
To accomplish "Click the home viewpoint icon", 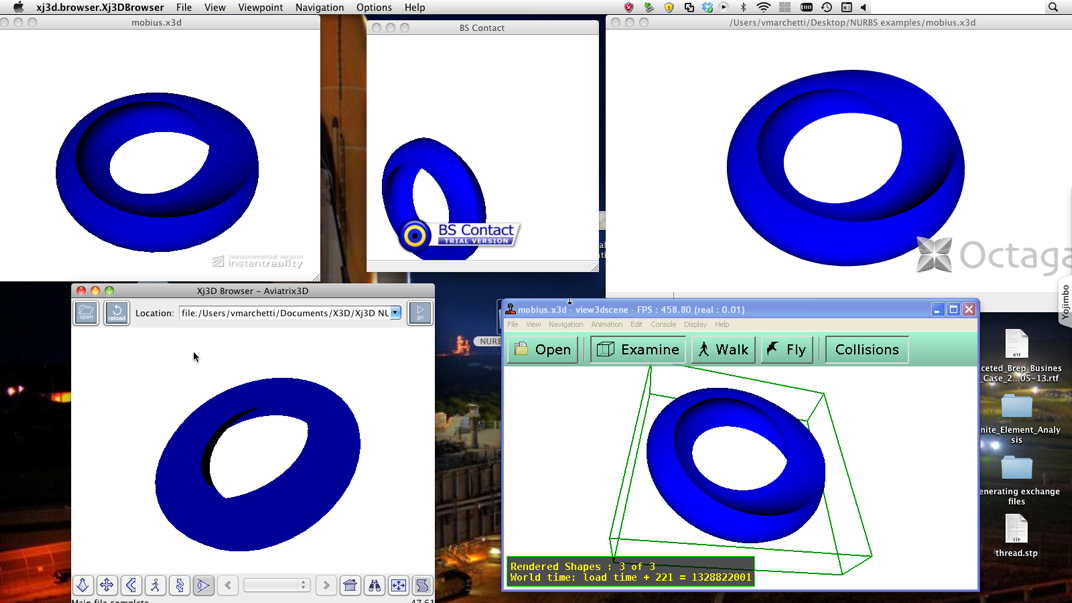I will tap(350, 585).
